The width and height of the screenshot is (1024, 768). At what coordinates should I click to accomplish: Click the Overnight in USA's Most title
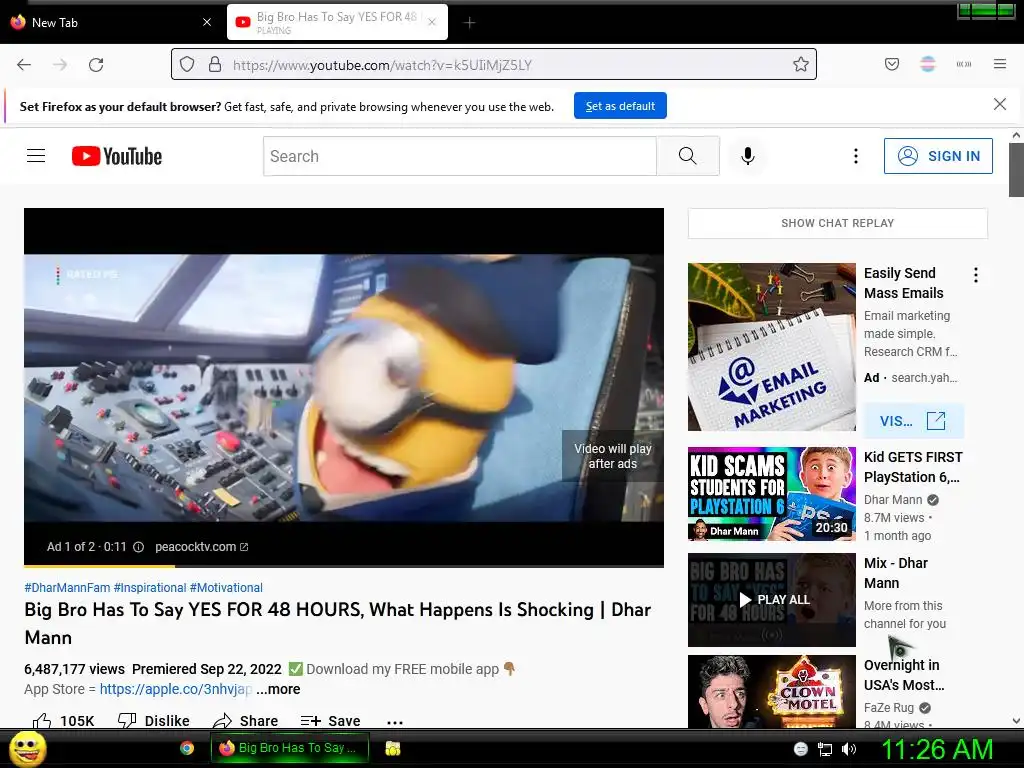pyautogui.click(x=904, y=675)
